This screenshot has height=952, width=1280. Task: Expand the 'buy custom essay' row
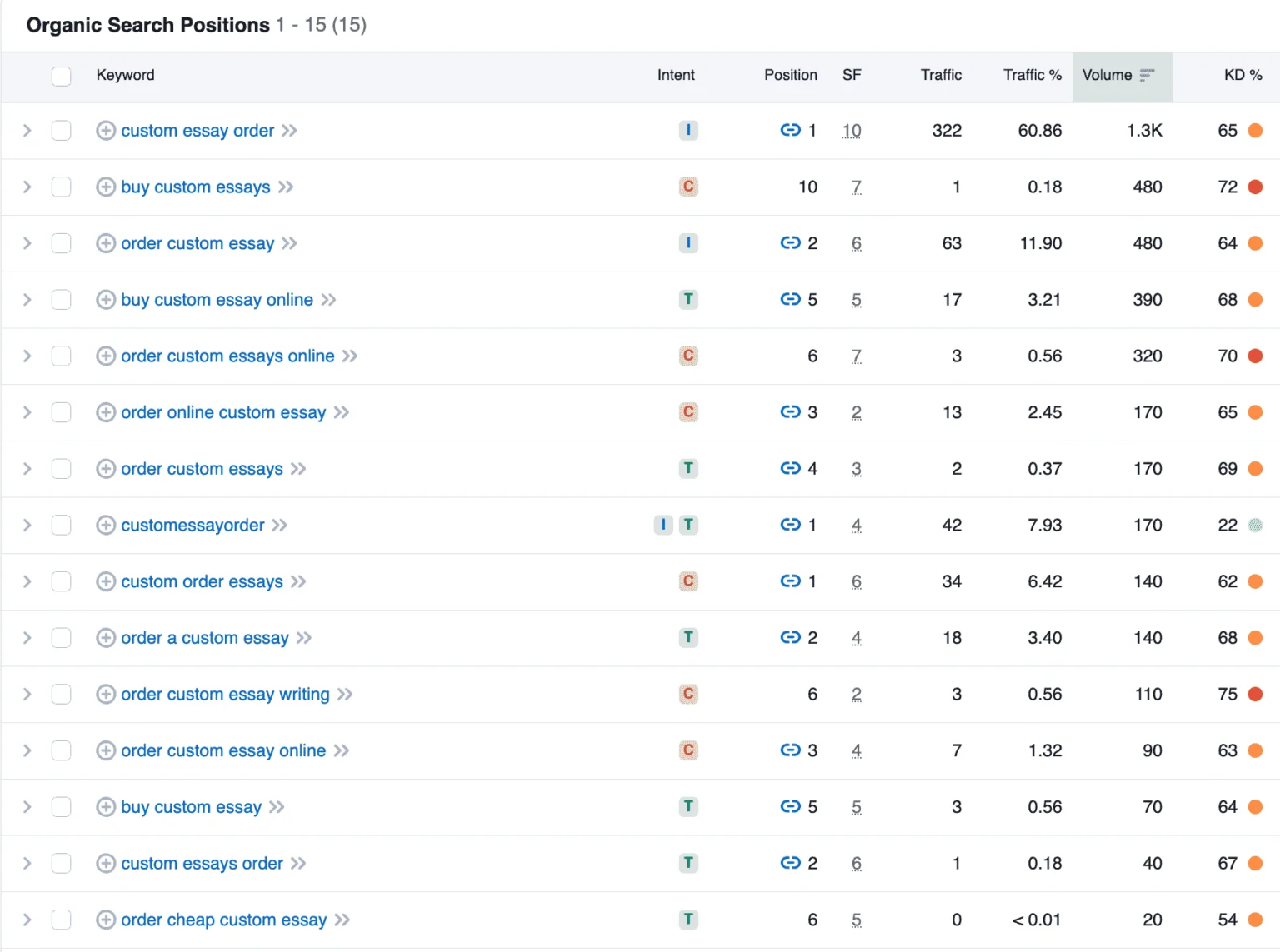point(27,807)
